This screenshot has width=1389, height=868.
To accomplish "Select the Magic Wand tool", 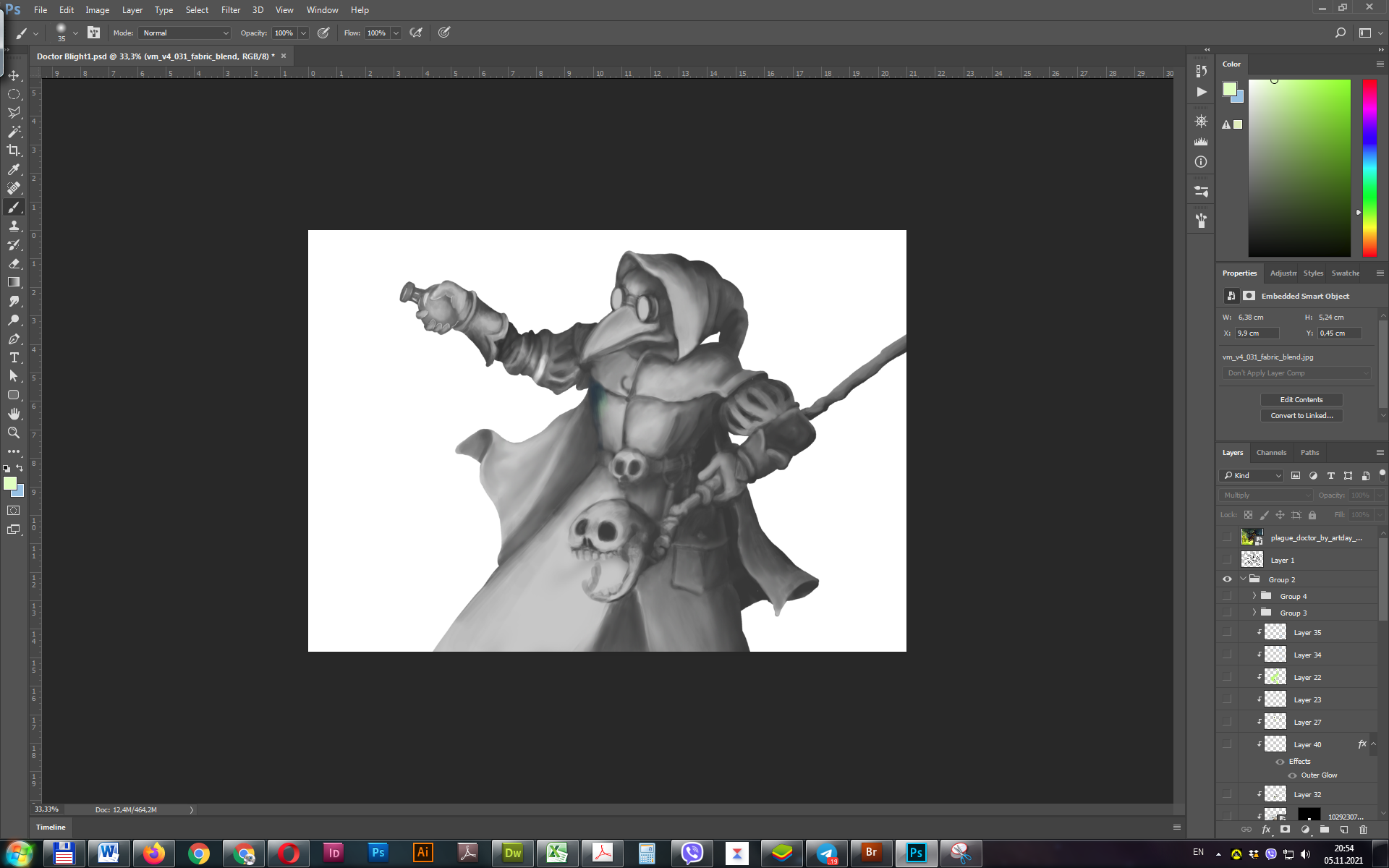I will (x=14, y=132).
